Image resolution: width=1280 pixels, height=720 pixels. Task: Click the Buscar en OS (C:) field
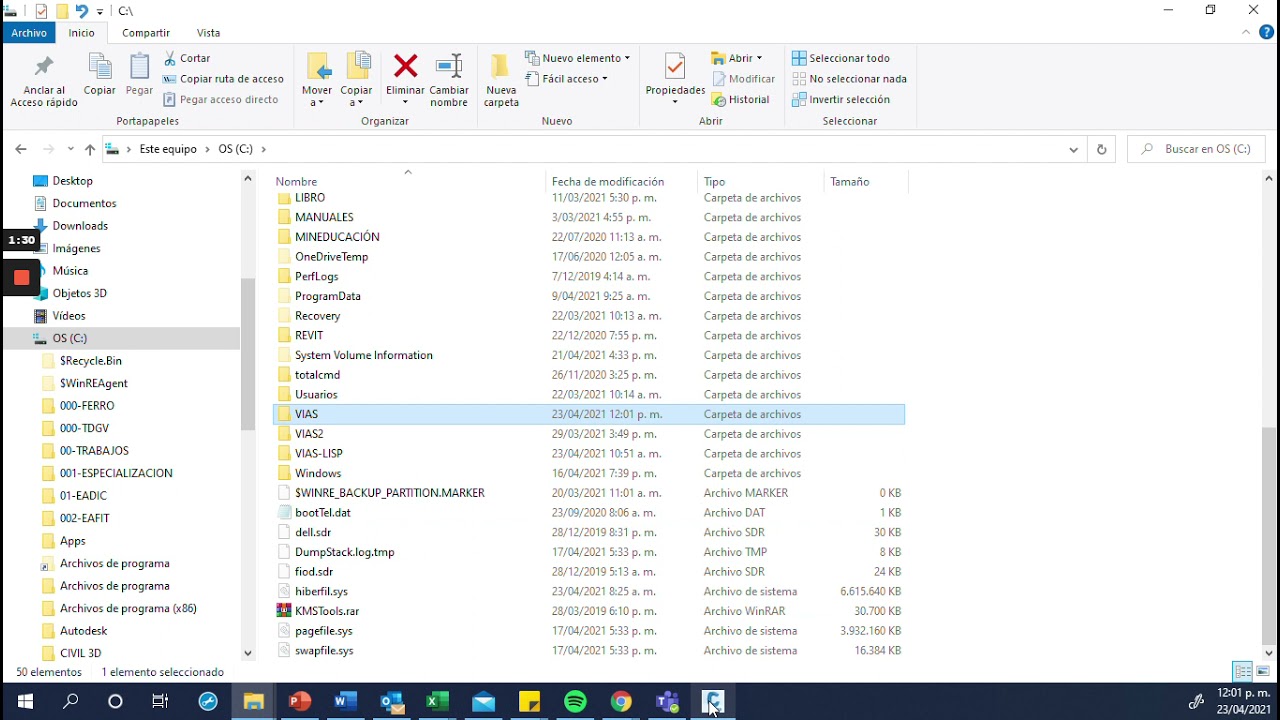click(x=1196, y=149)
